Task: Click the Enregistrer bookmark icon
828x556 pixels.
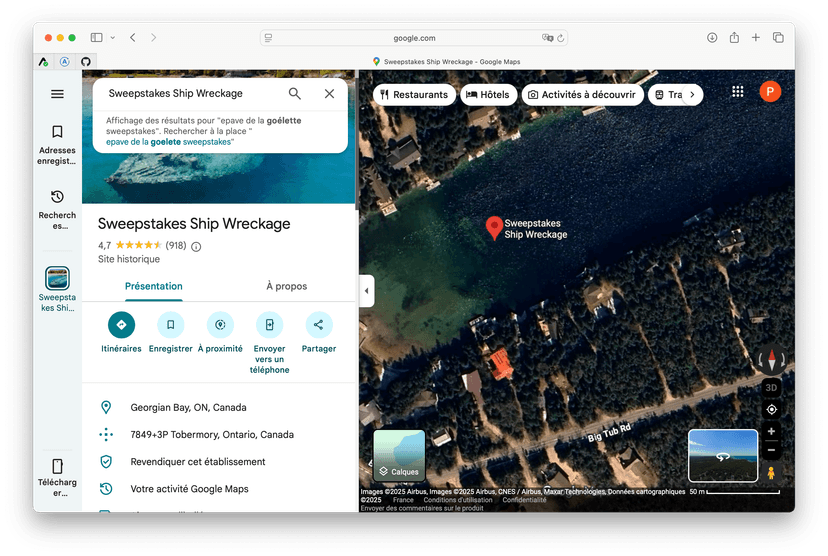Action: tap(170, 325)
